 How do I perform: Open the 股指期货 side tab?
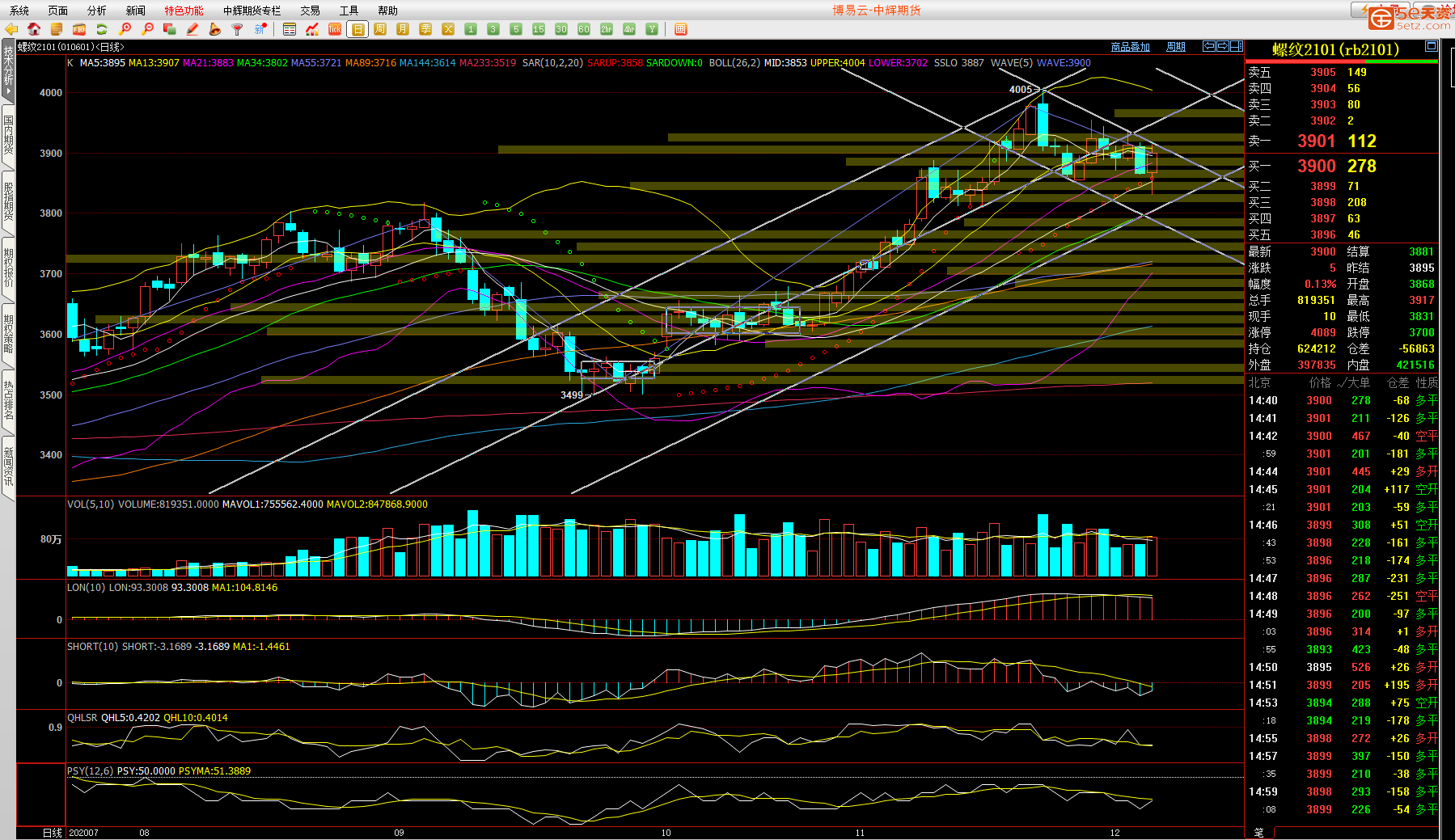pos(8,201)
